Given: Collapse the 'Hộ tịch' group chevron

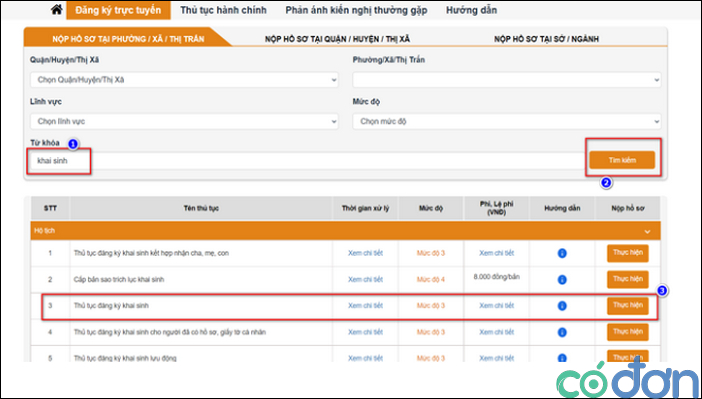Looking at the screenshot, I should 647,232.
